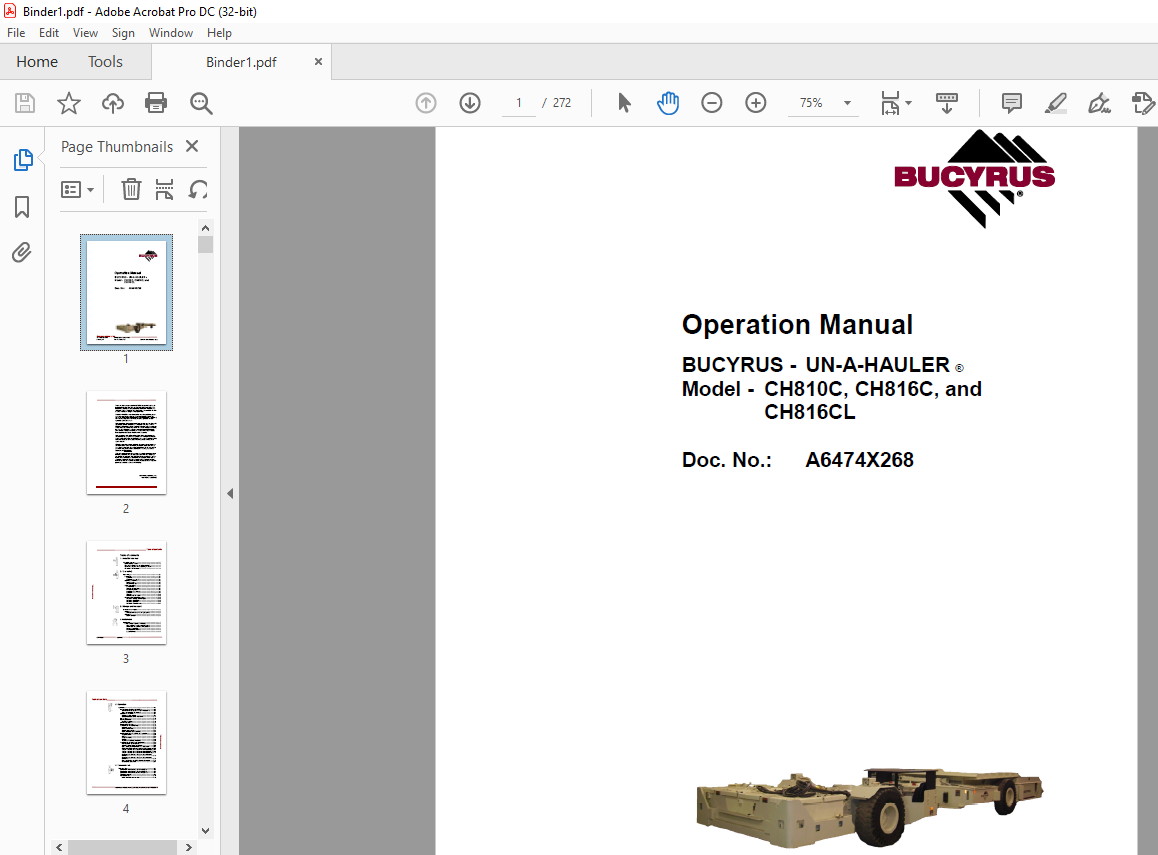Open the Edit menu
1158x855 pixels.
(49, 33)
